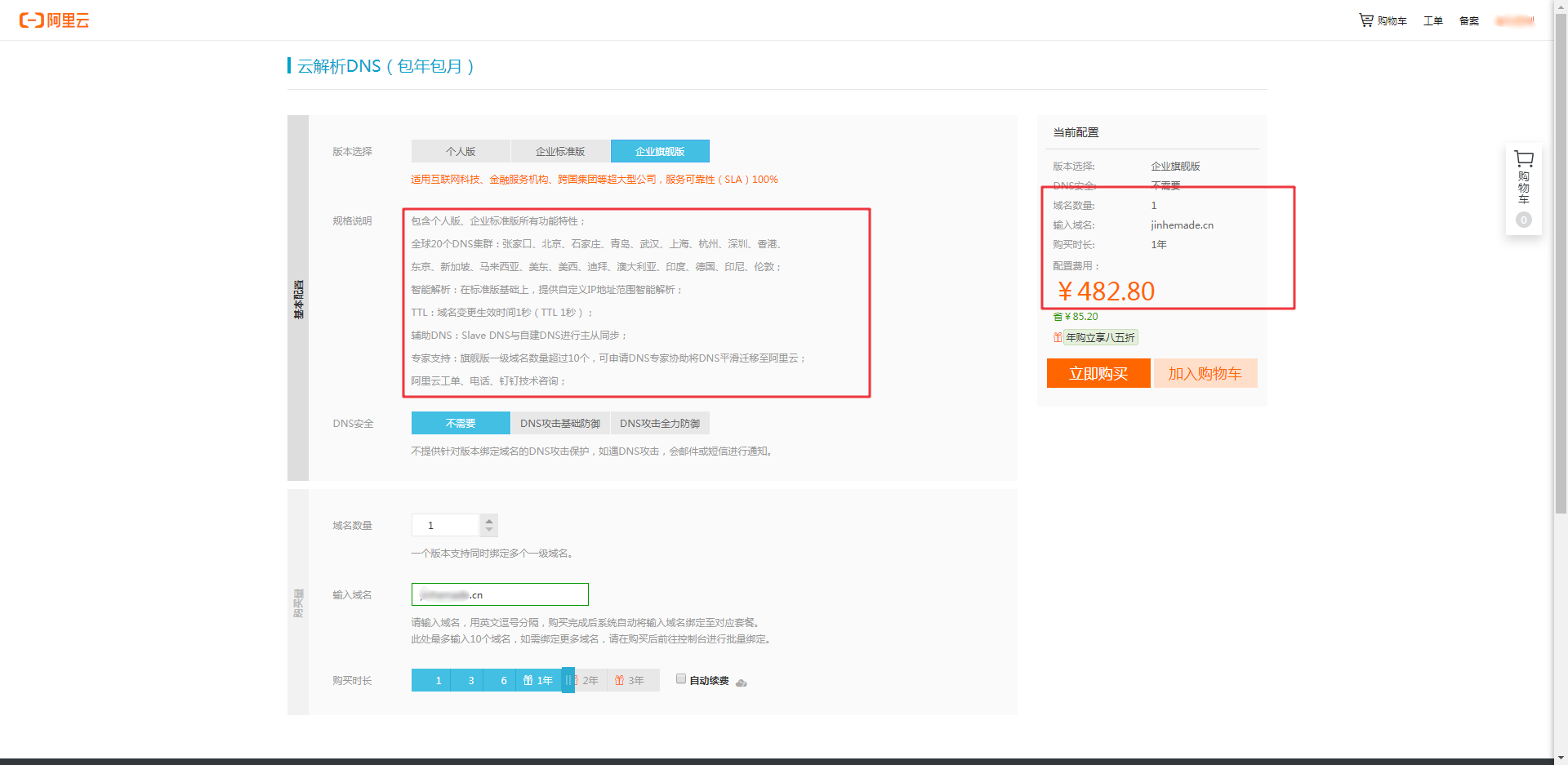This screenshot has height=765, width=1568.
Task: Click the scrollbar down arrow
Action: [x=1561, y=758]
